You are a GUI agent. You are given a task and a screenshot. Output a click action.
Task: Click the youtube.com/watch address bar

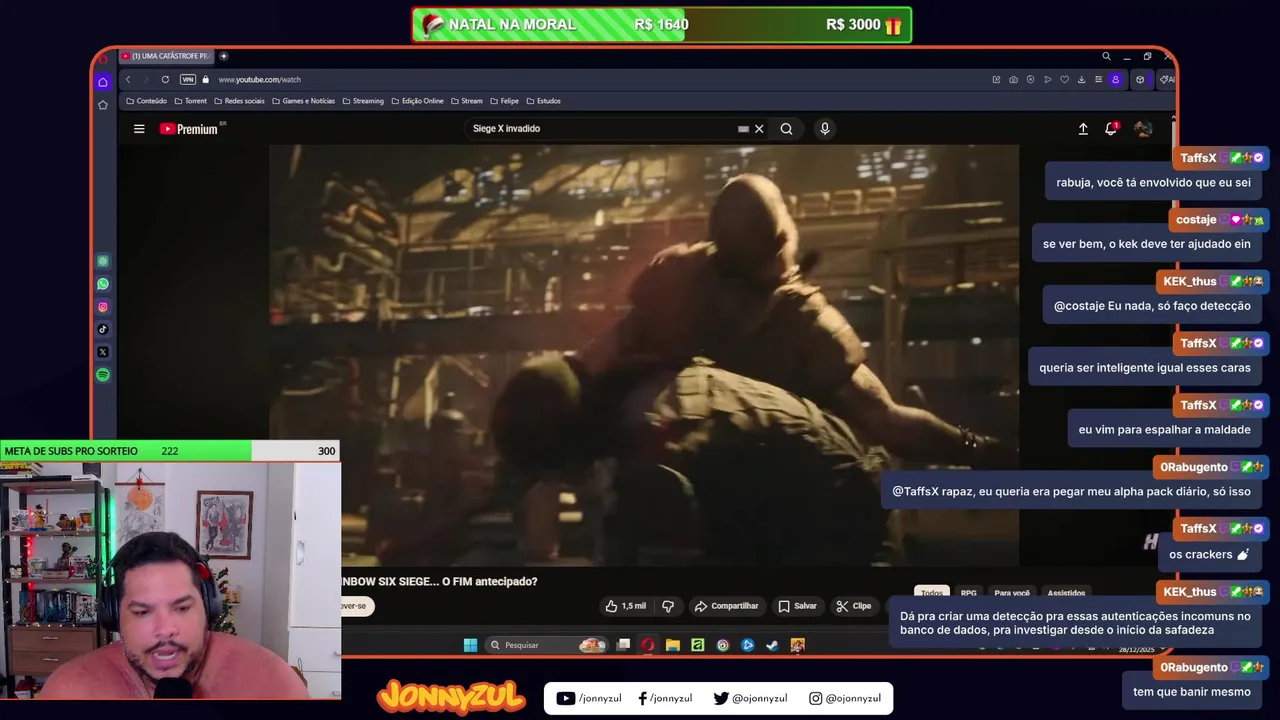click(x=260, y=80)
